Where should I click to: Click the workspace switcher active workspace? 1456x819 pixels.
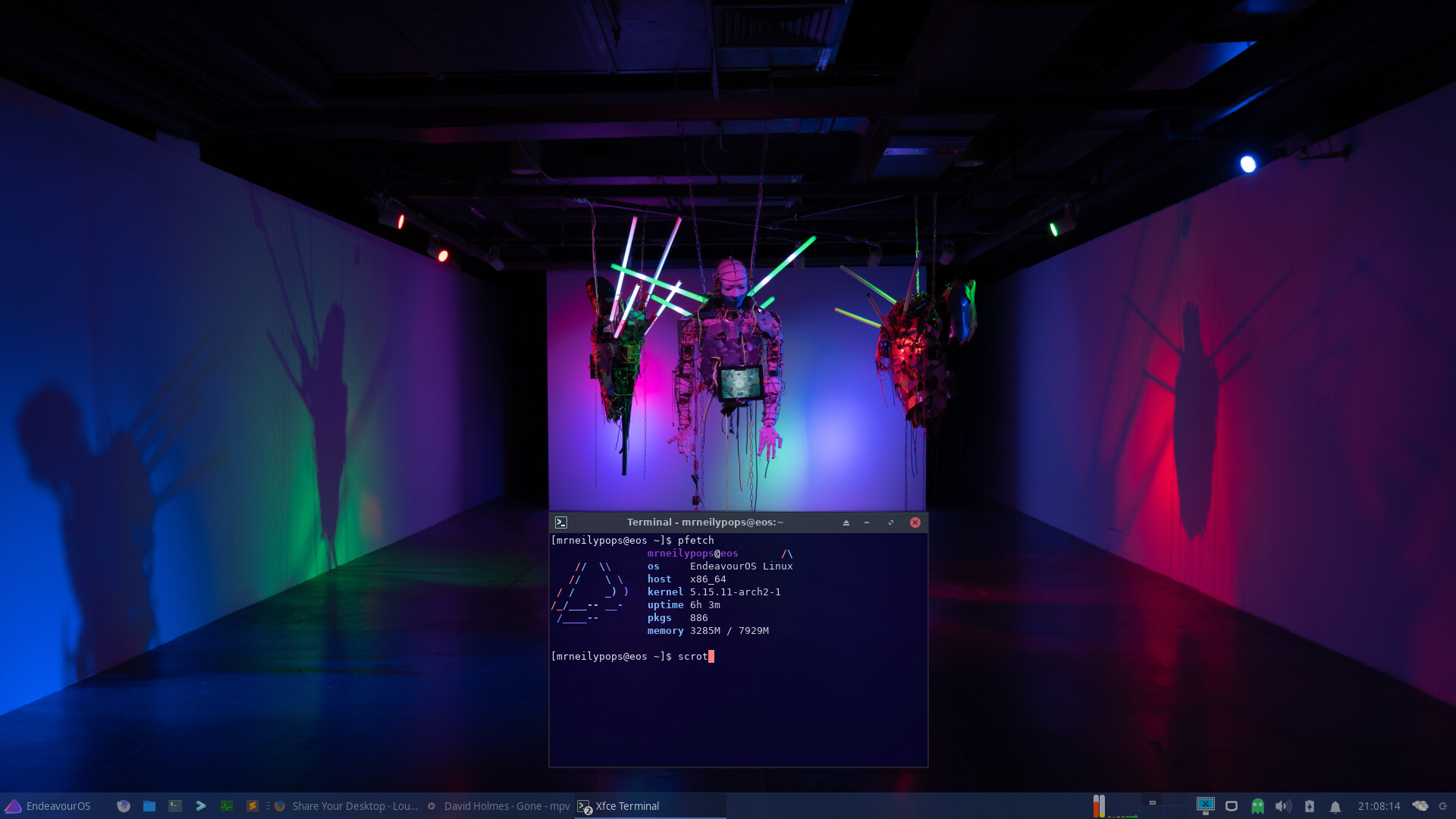(x=1152, y=803)
